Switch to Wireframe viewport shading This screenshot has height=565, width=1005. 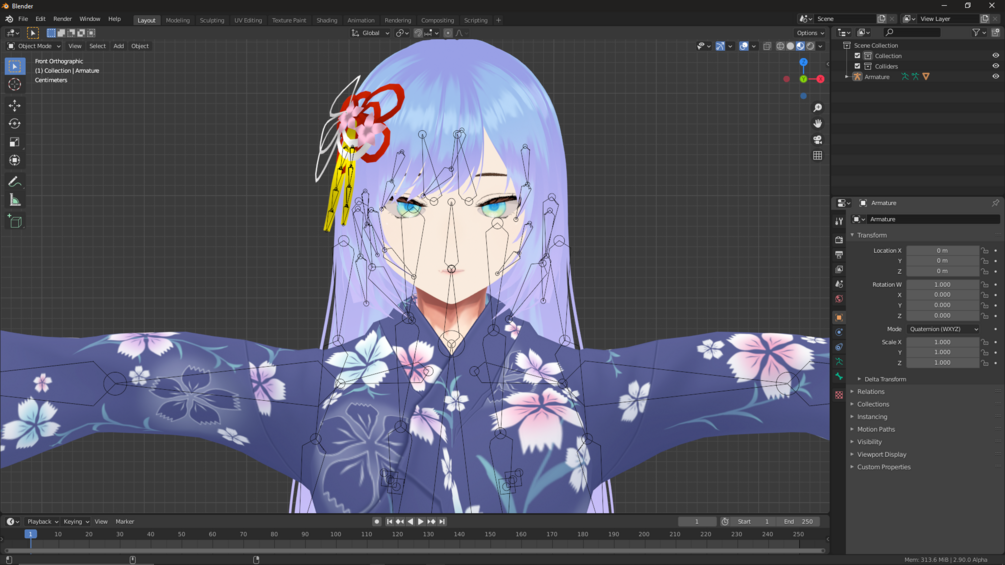[780, 46]
